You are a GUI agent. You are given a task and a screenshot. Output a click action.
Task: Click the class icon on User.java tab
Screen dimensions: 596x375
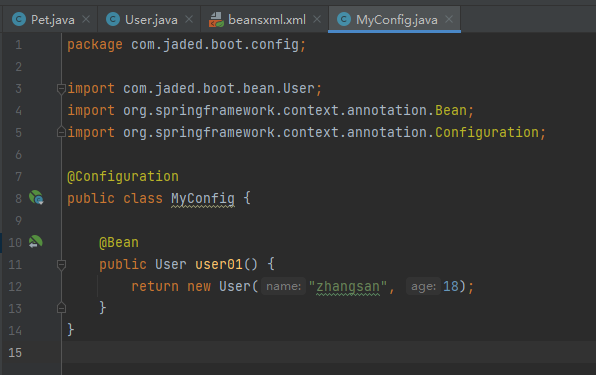tap(113, 19)
